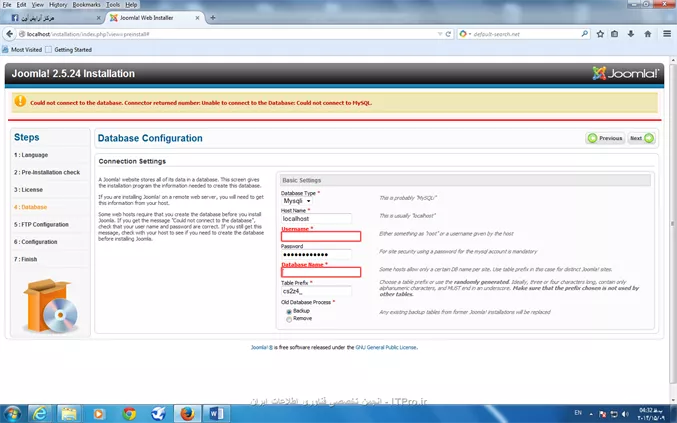Open a new tab with the plus button
The width and height of the screenshot is (677, 423).
click(x=212, y=18)
